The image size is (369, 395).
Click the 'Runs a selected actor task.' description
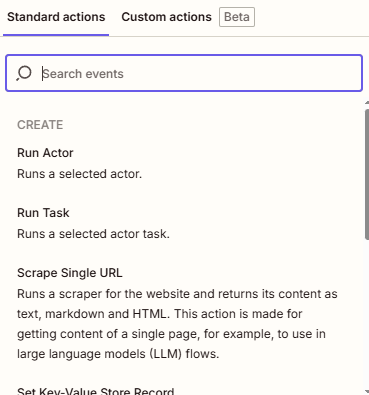93,234
